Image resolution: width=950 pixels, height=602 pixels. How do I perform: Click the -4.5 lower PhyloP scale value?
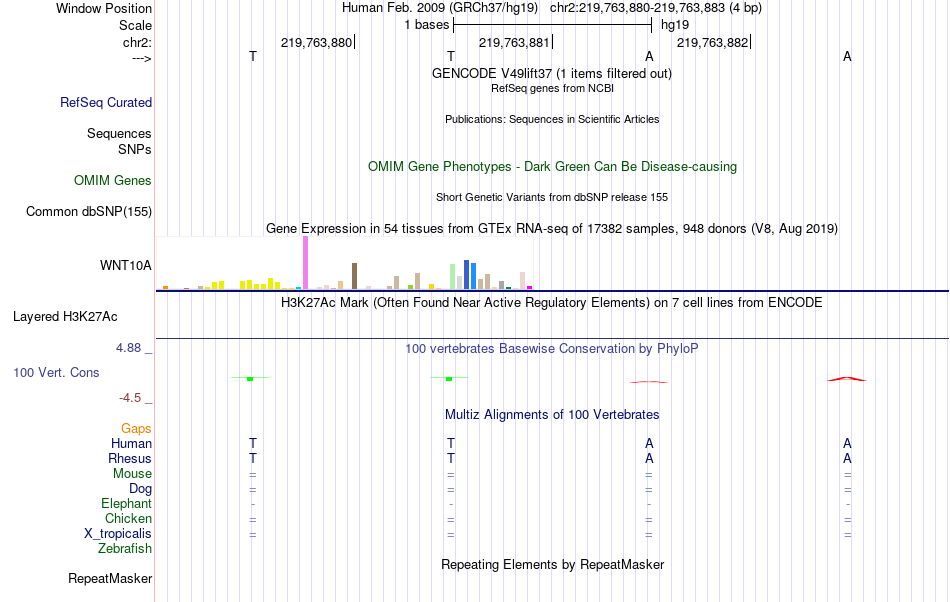130,398
